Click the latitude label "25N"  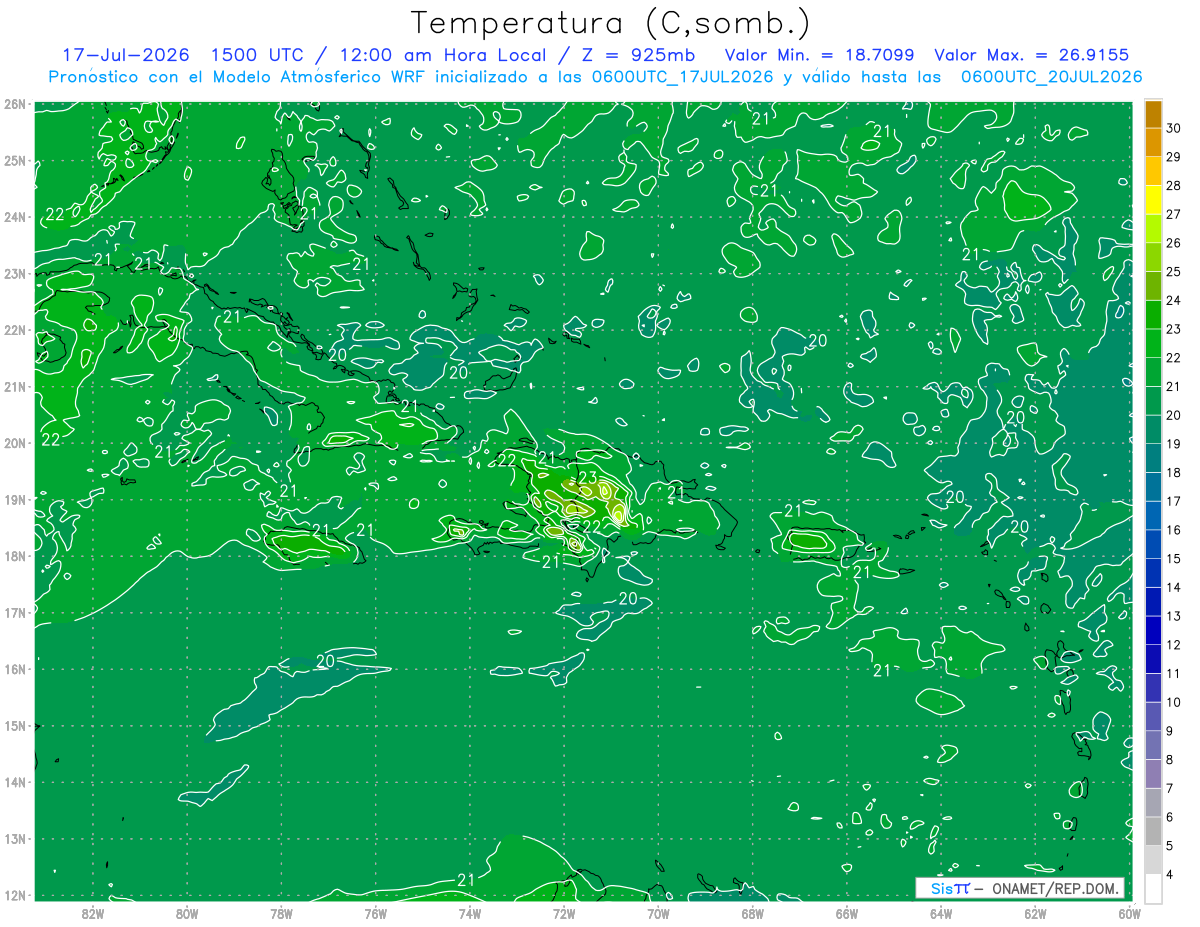tap(14, 161)
